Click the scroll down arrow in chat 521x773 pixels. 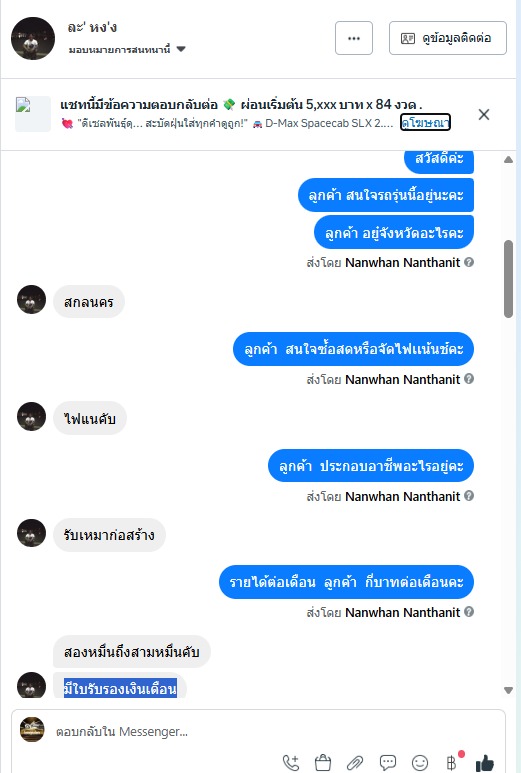point(509,690)
